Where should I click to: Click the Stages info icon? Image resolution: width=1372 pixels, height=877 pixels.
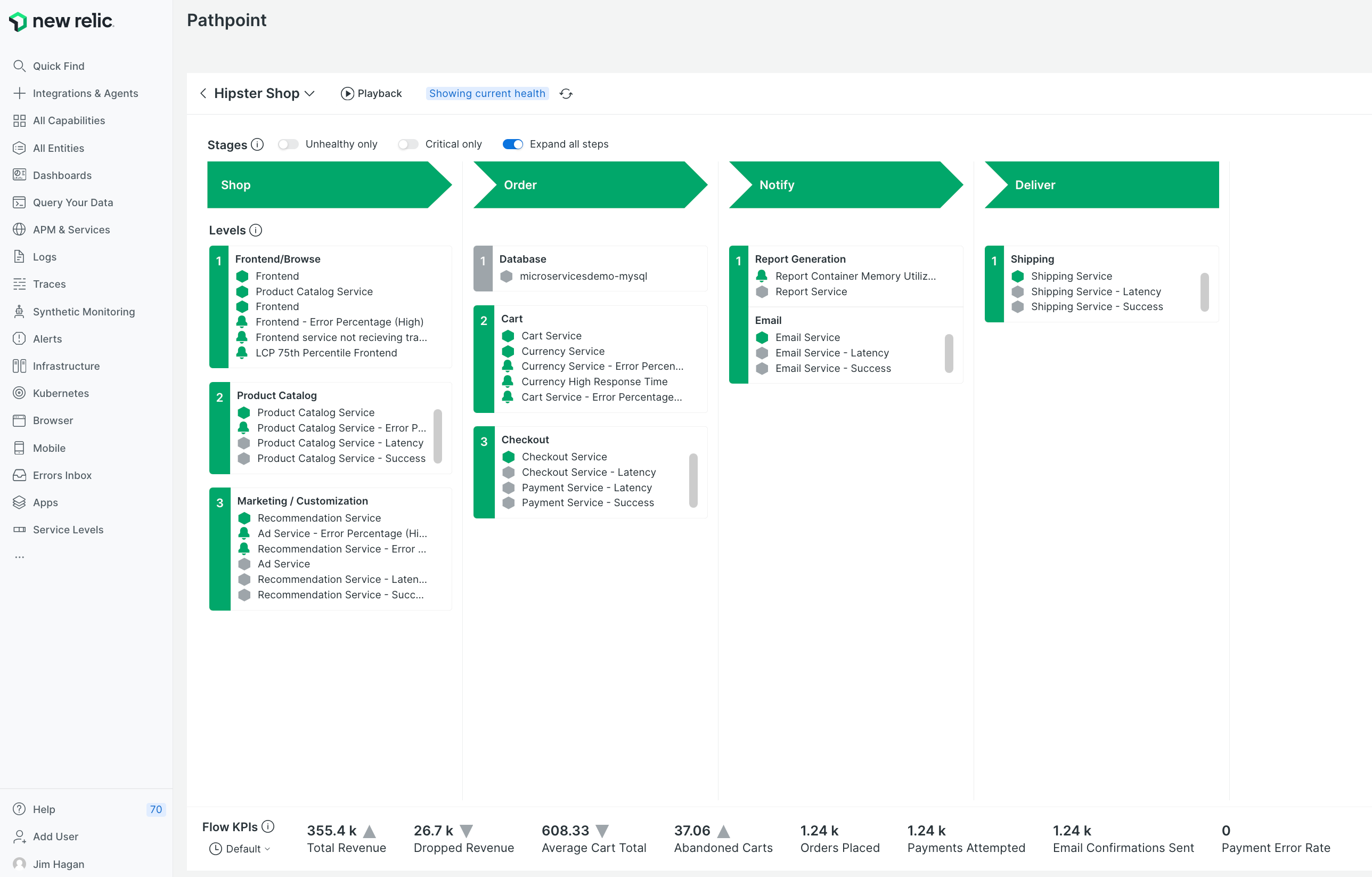coord(258,144)
